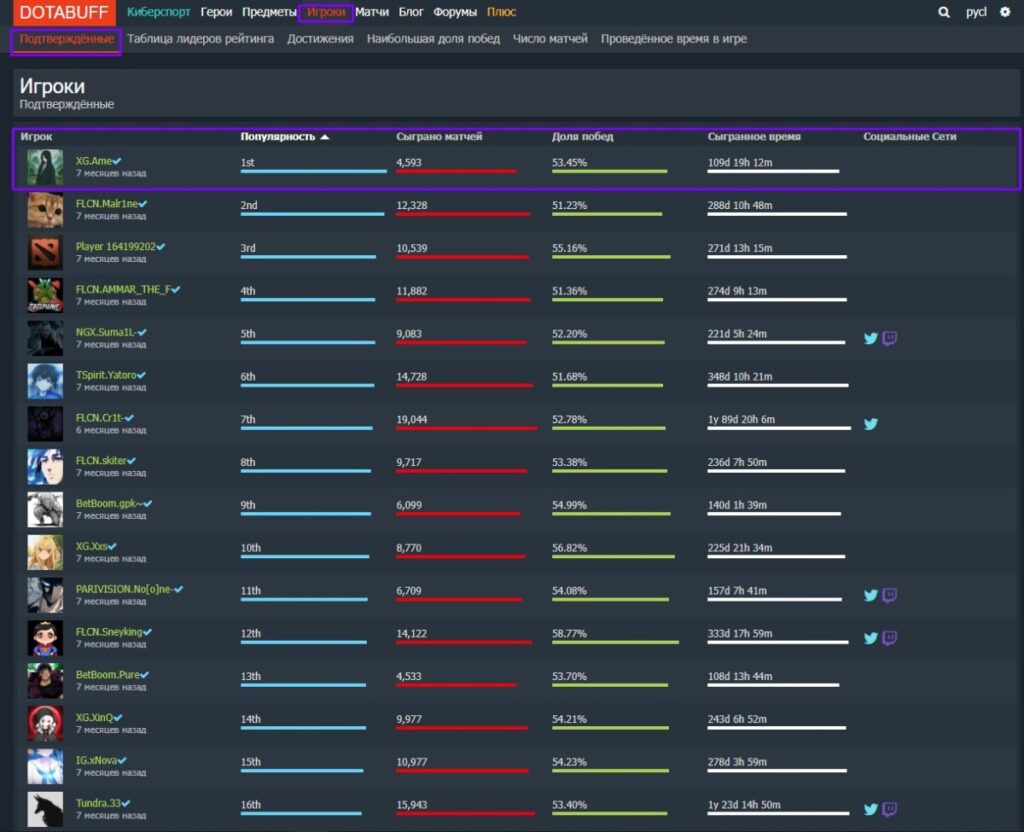
Task: Click Tundra.33's Twitter icon
Action: pos(871,808)
